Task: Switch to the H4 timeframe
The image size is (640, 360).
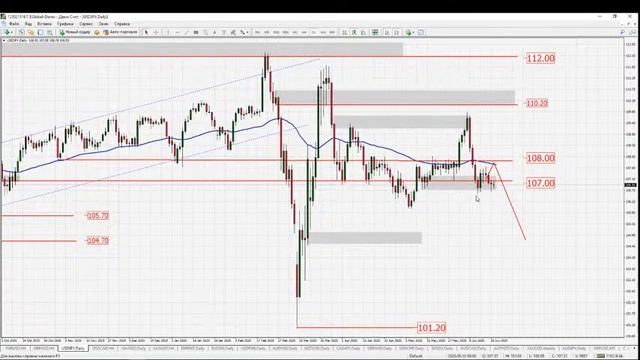Action: coord(304,32)
